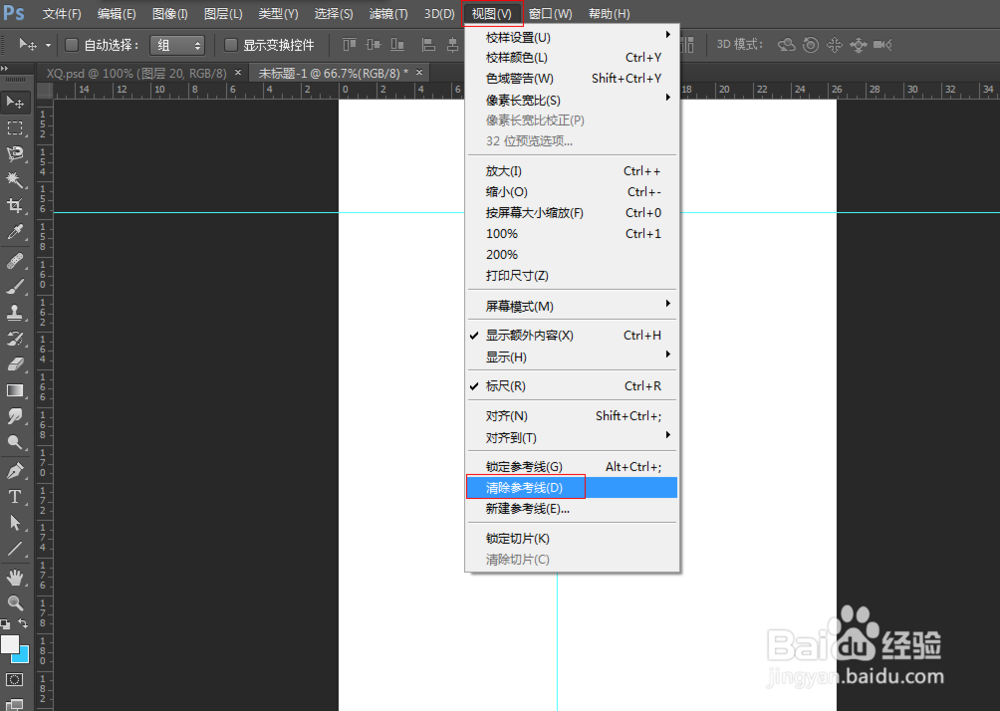The image size is (1000, 711).
Task: Choose 清除参考线(D) clear guides
Action: point(573,488)
